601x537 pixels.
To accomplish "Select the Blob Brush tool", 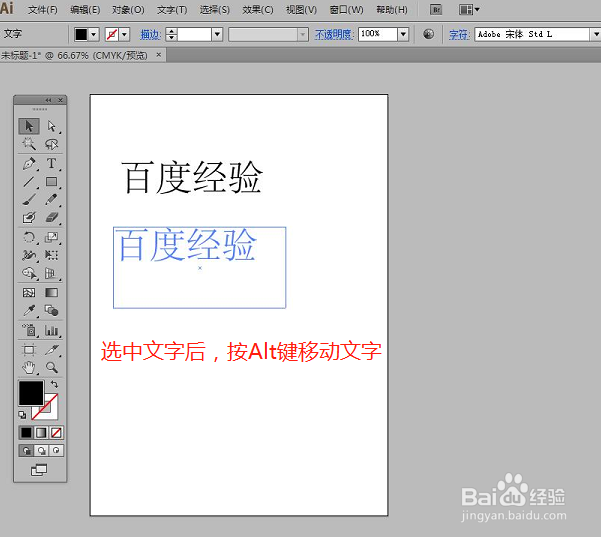I will pos(29,218).
